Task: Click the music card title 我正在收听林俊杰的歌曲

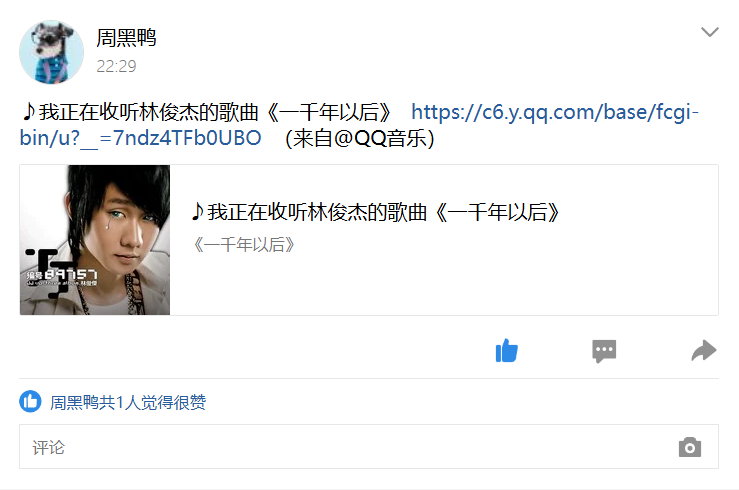Action: (x=317, y=212)
